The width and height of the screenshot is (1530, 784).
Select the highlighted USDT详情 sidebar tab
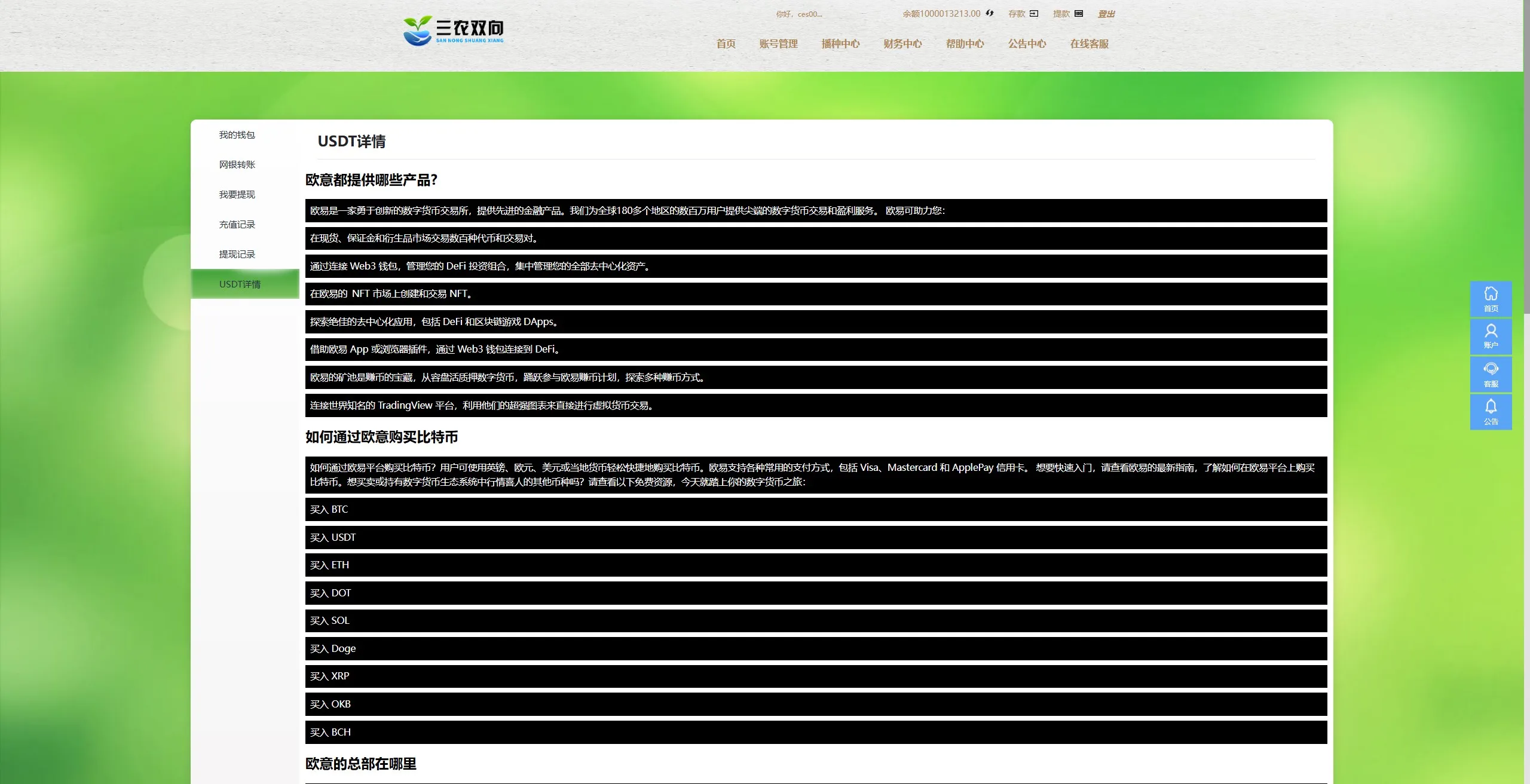pos(244,284)
